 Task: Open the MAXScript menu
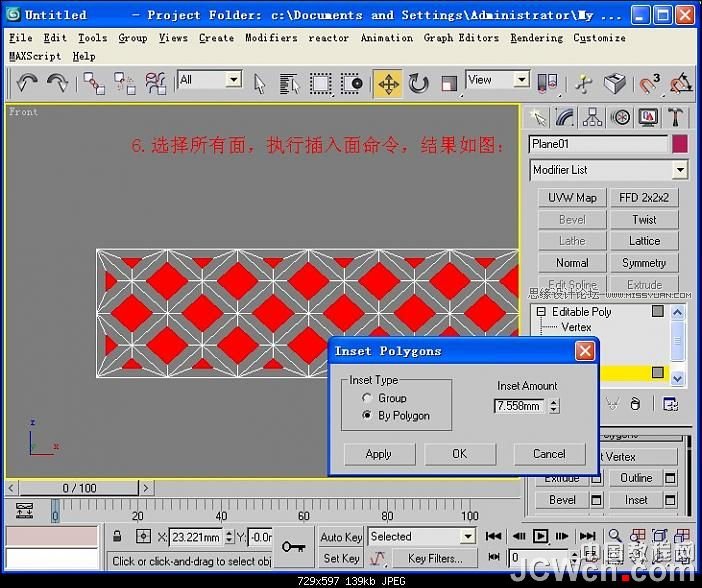[35, 56]
